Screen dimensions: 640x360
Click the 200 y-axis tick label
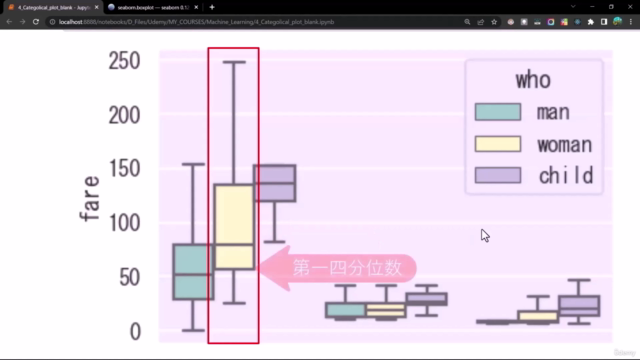coord(124,115)
